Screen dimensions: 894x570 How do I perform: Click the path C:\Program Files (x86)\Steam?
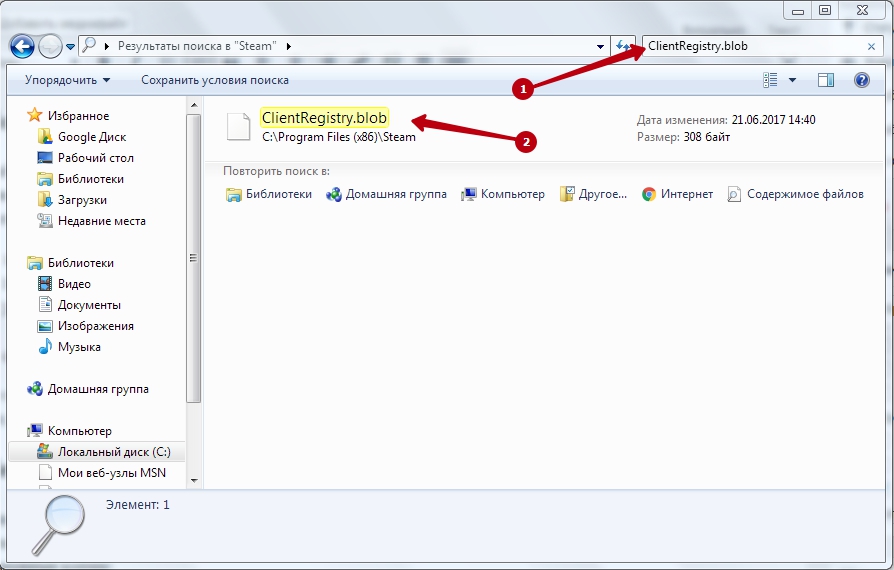(x=339, y=137)
